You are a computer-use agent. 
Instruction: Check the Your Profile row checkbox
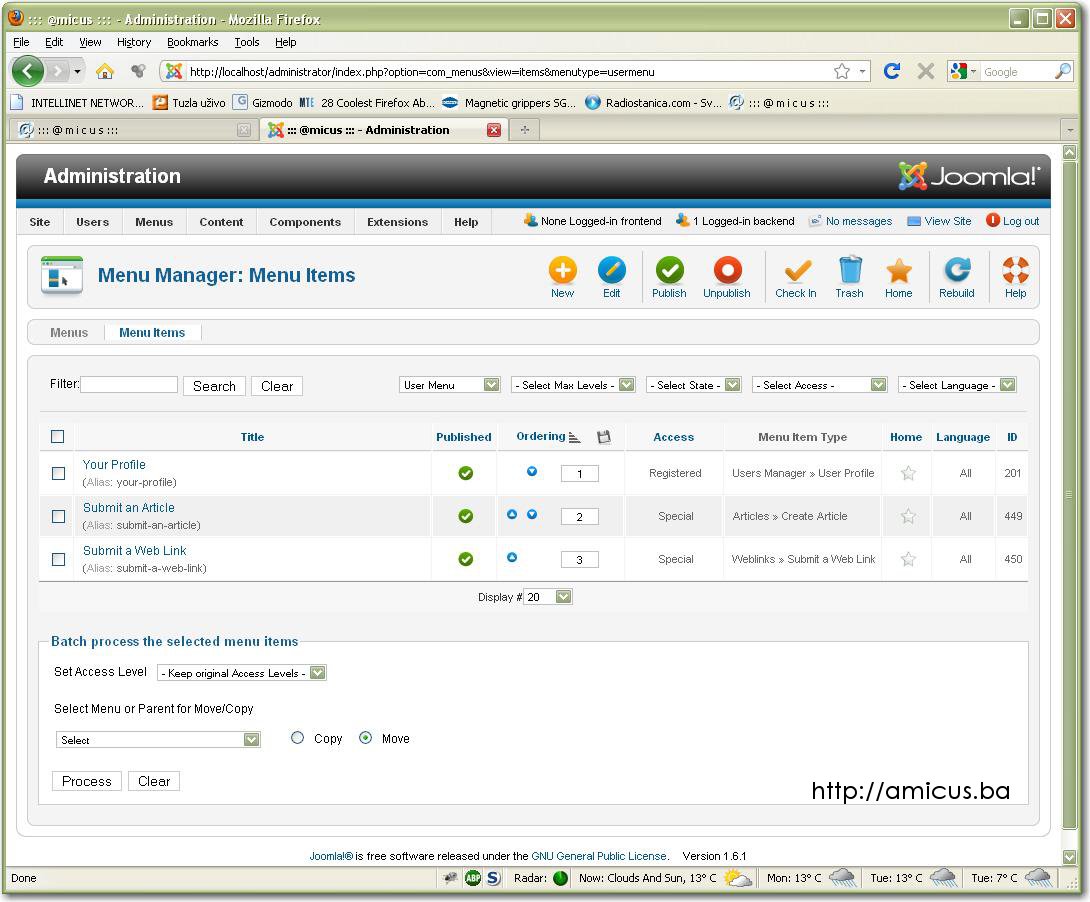(58, 473)
